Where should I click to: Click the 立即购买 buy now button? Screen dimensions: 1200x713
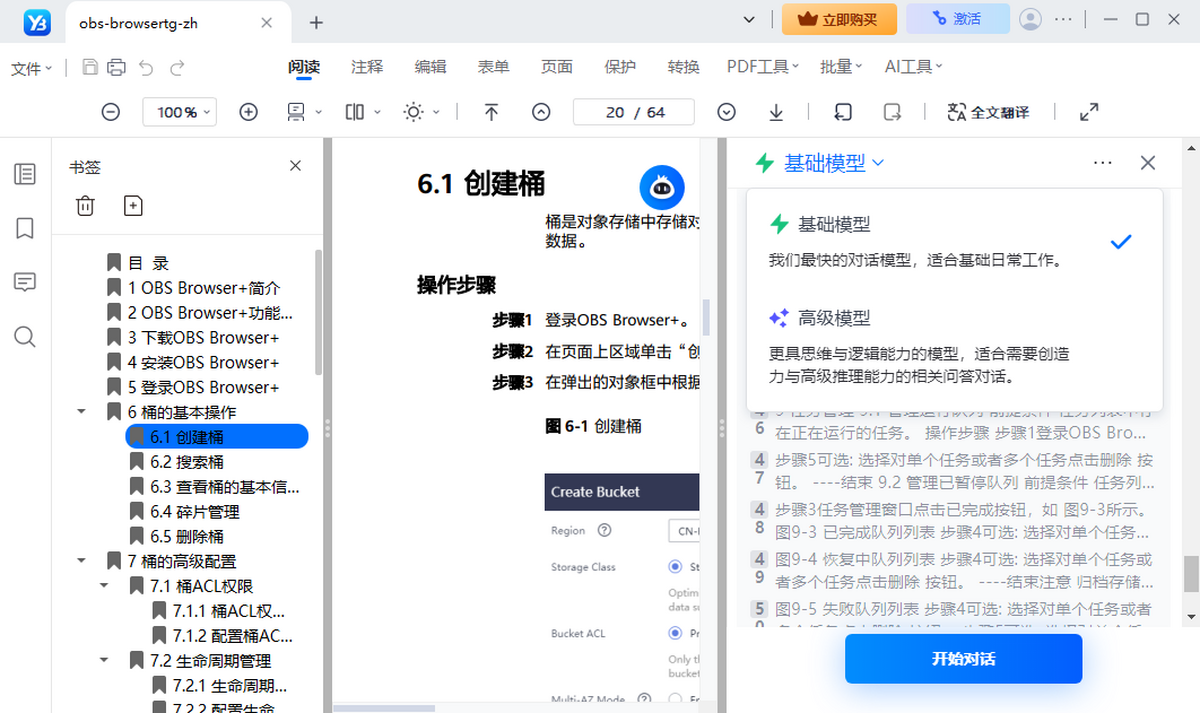[x=838, y=19]
